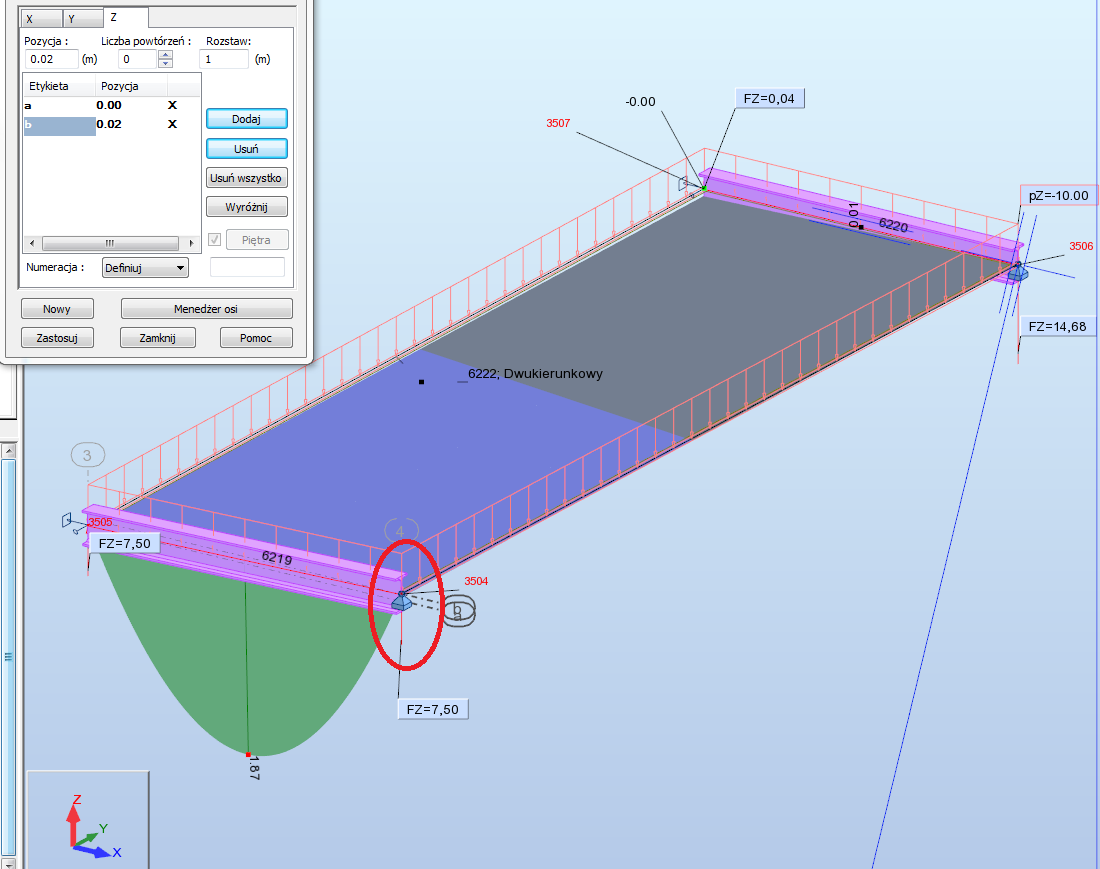
Task: Open help via the Pomoc button
Action: pyautogui.click(x=256, y=337)
